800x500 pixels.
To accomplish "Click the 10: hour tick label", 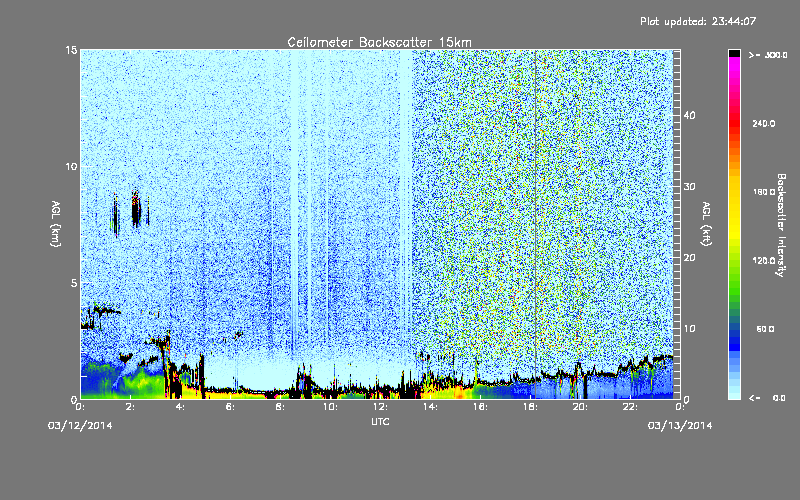I will coord(330,407).
